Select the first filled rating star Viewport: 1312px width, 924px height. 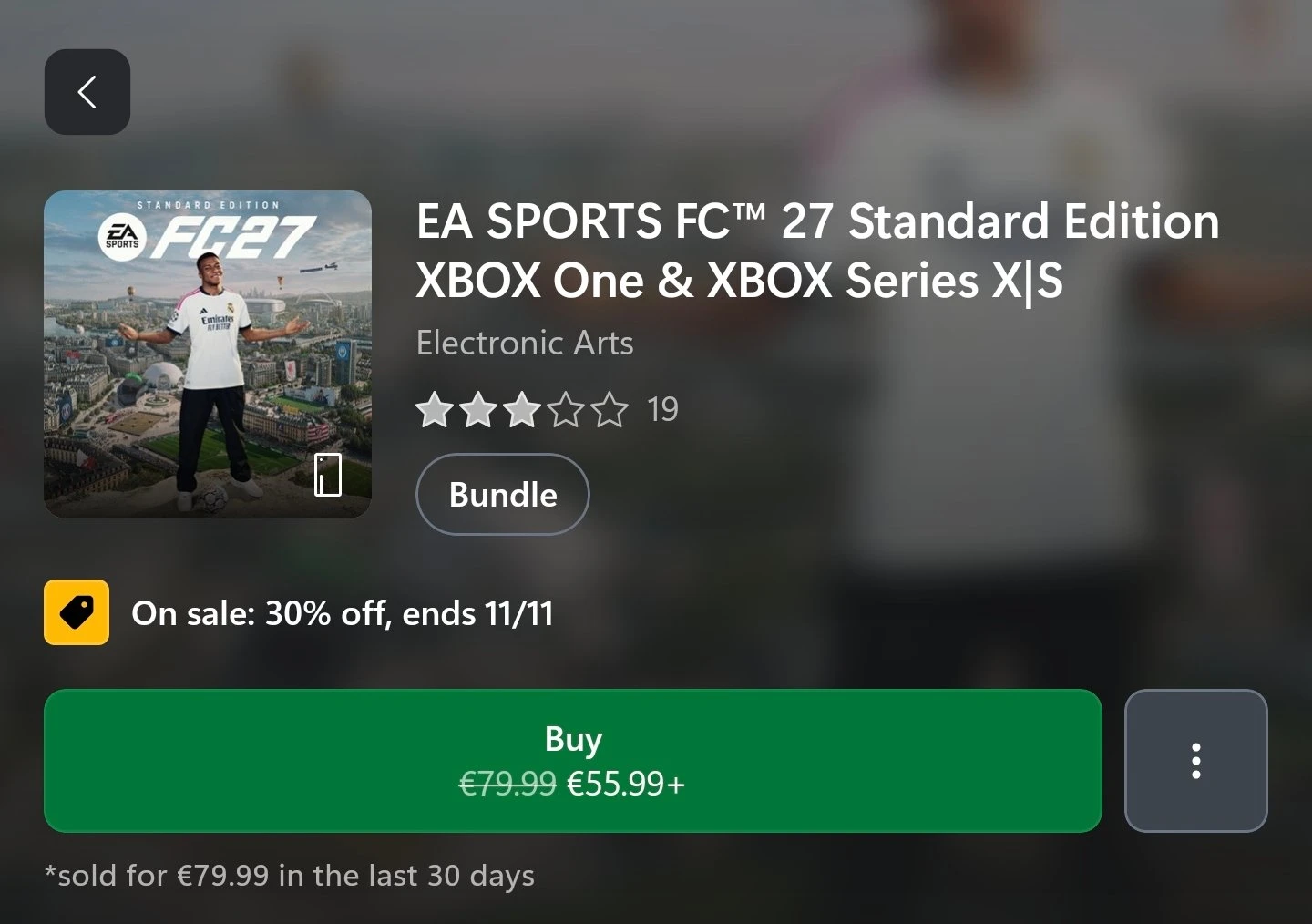click(434, 410)
